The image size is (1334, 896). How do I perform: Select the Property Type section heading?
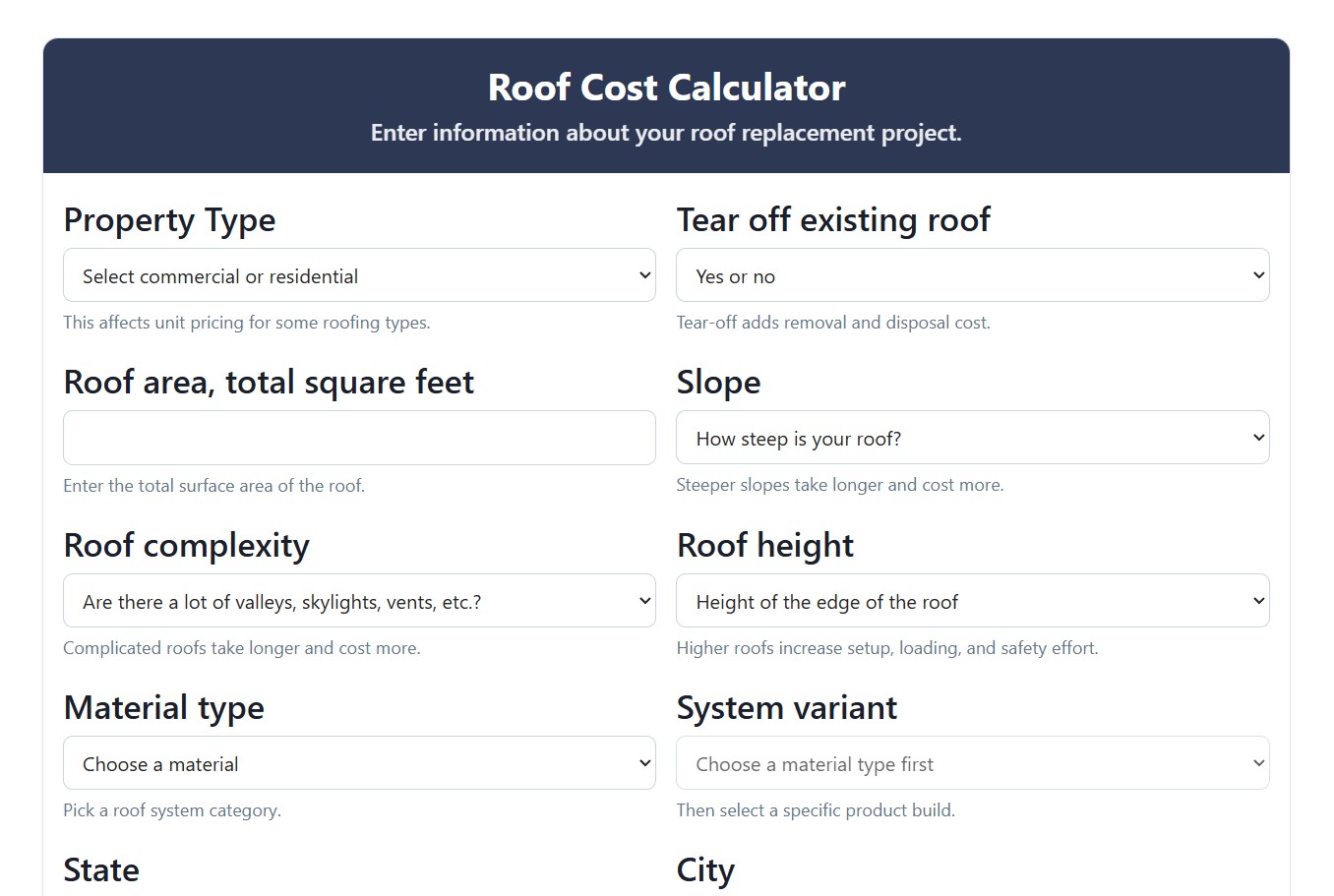(169, 220)
